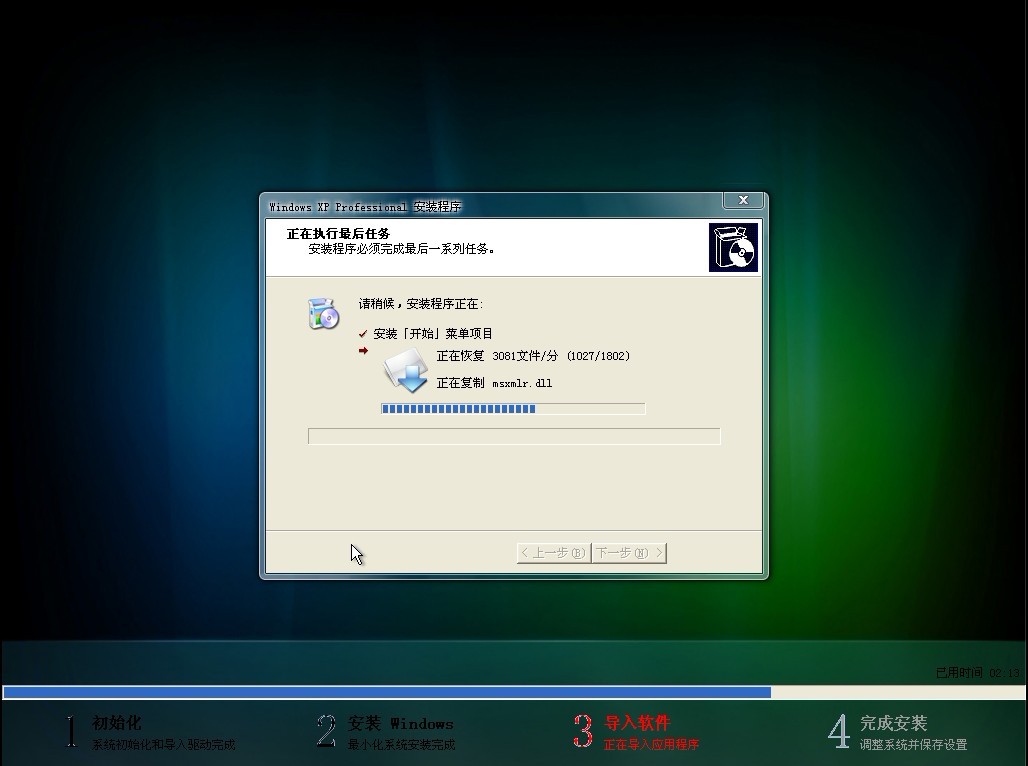Image resolution: width=1028 pixels, height=766 pixels.
Task: Click the red arrow current-step indicator
Action: 363,351
